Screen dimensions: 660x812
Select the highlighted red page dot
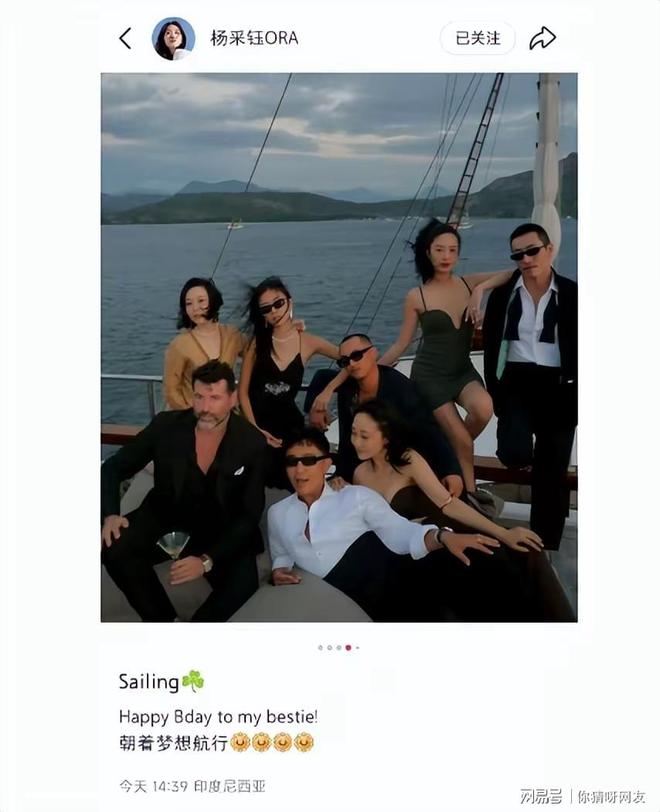pyautogui.click(x=348, y=647)
